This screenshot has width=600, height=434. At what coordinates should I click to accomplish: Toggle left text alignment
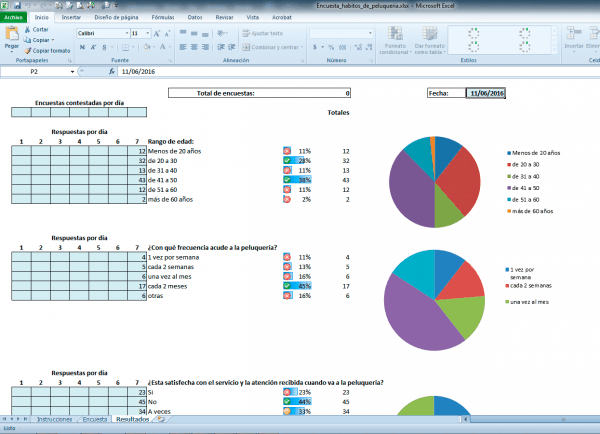183,47
